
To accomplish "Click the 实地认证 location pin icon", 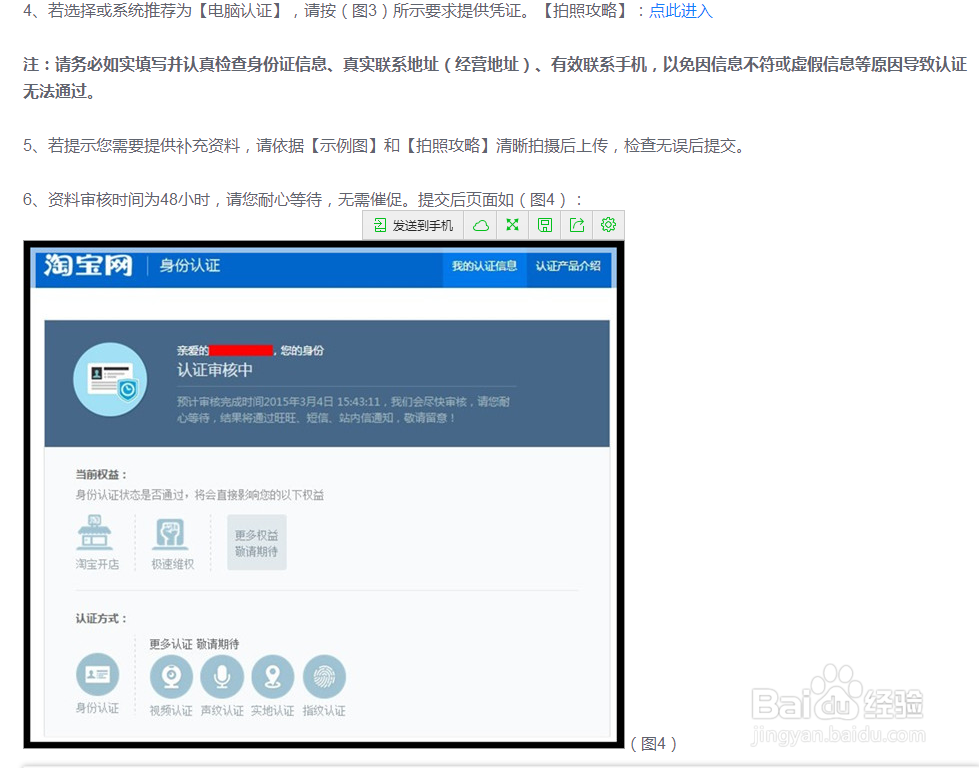I will point(273,676).
